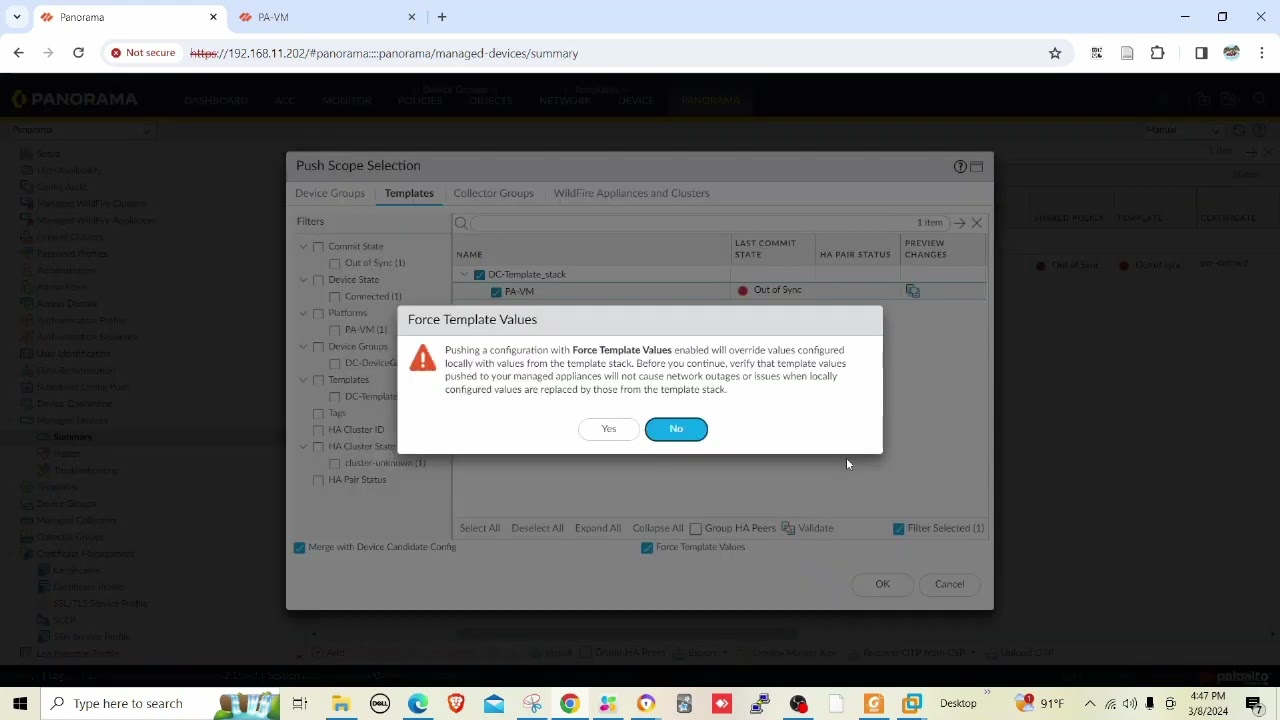
Task: Bookmark this page with the star icon
Action: click(x=1055, y=53)
